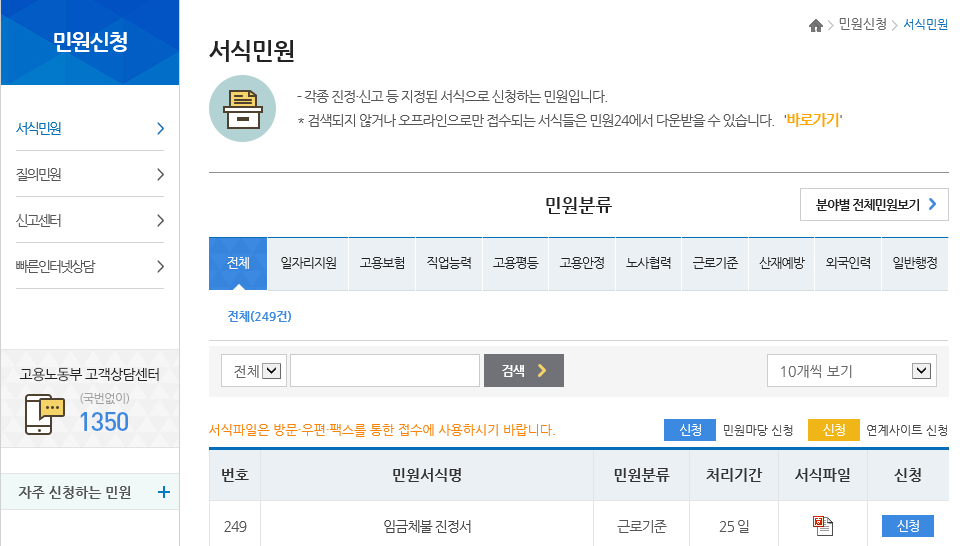The height and width of the screenshot is (546, 960).
Task: Click the 분야별 전체민원보기 button
Action: tap(874, 204)
